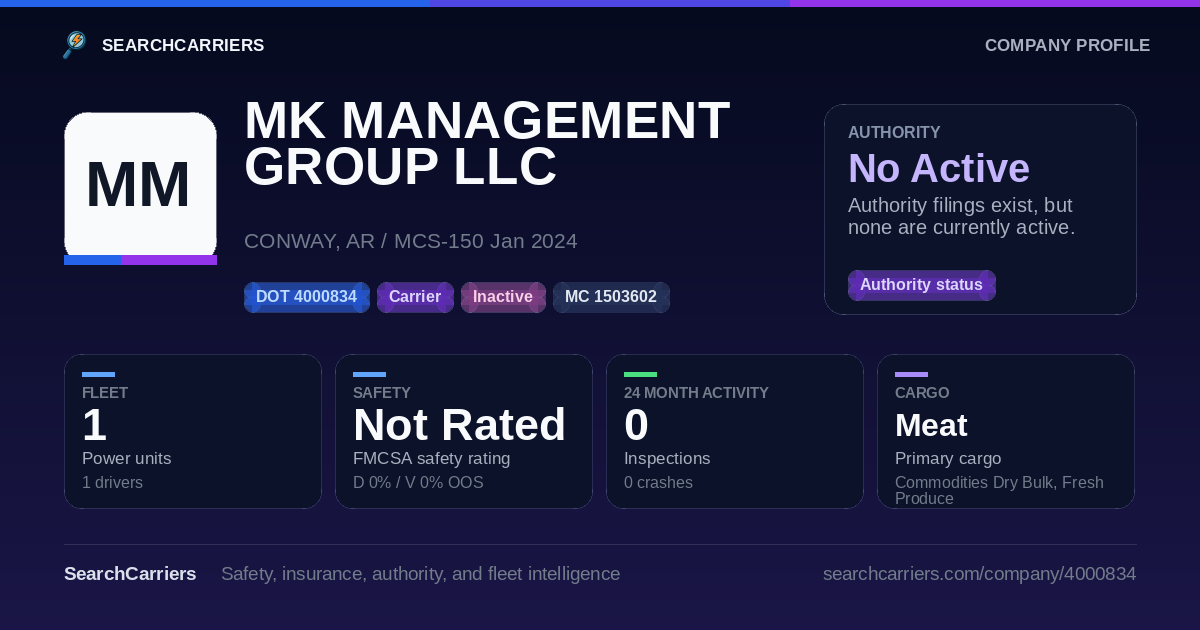Click the SAFETY card label
This screenshot has width=1200, height=630.
pyautogui.click(x=382, y=393)
